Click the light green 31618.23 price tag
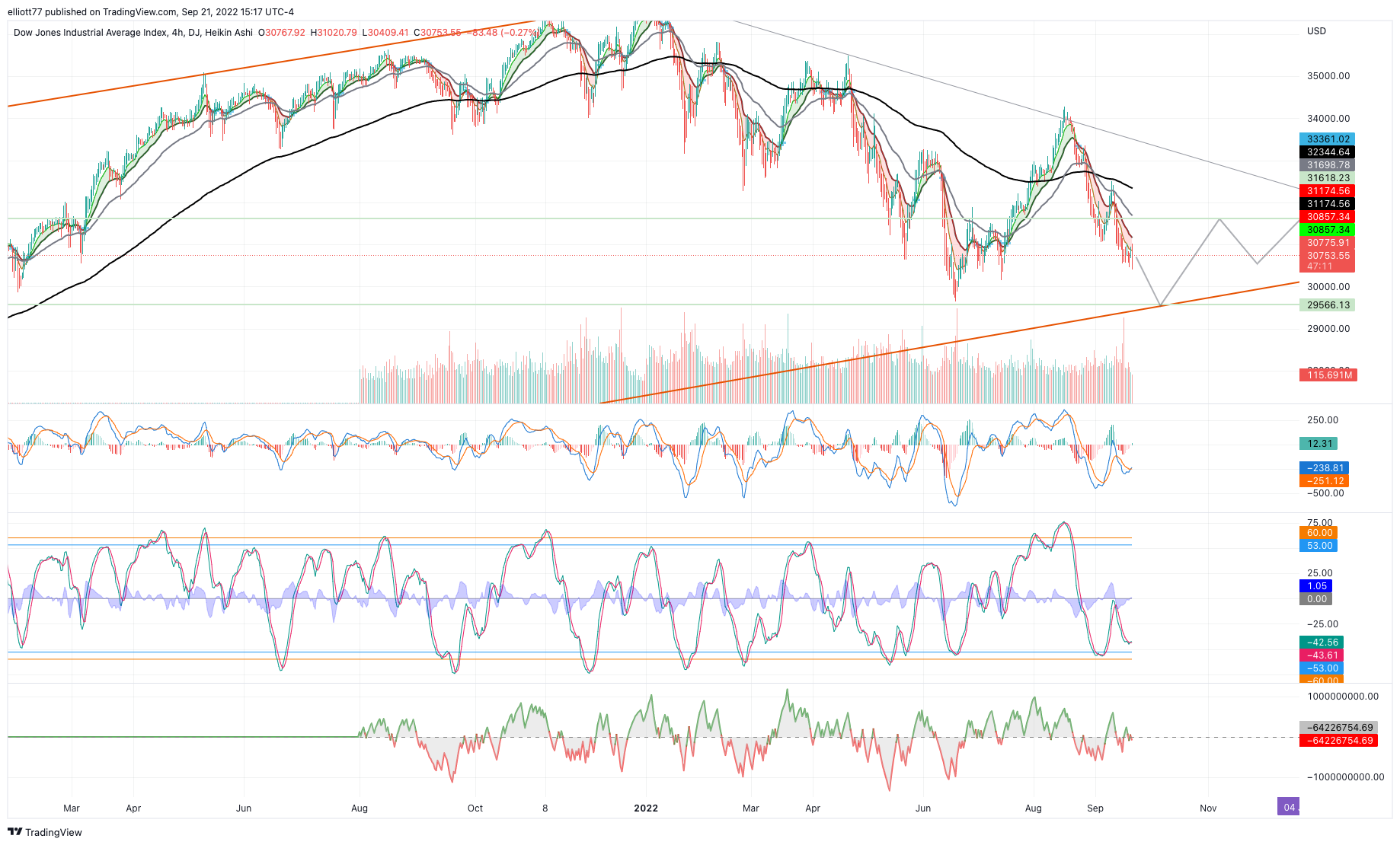 click(1327, 178)
